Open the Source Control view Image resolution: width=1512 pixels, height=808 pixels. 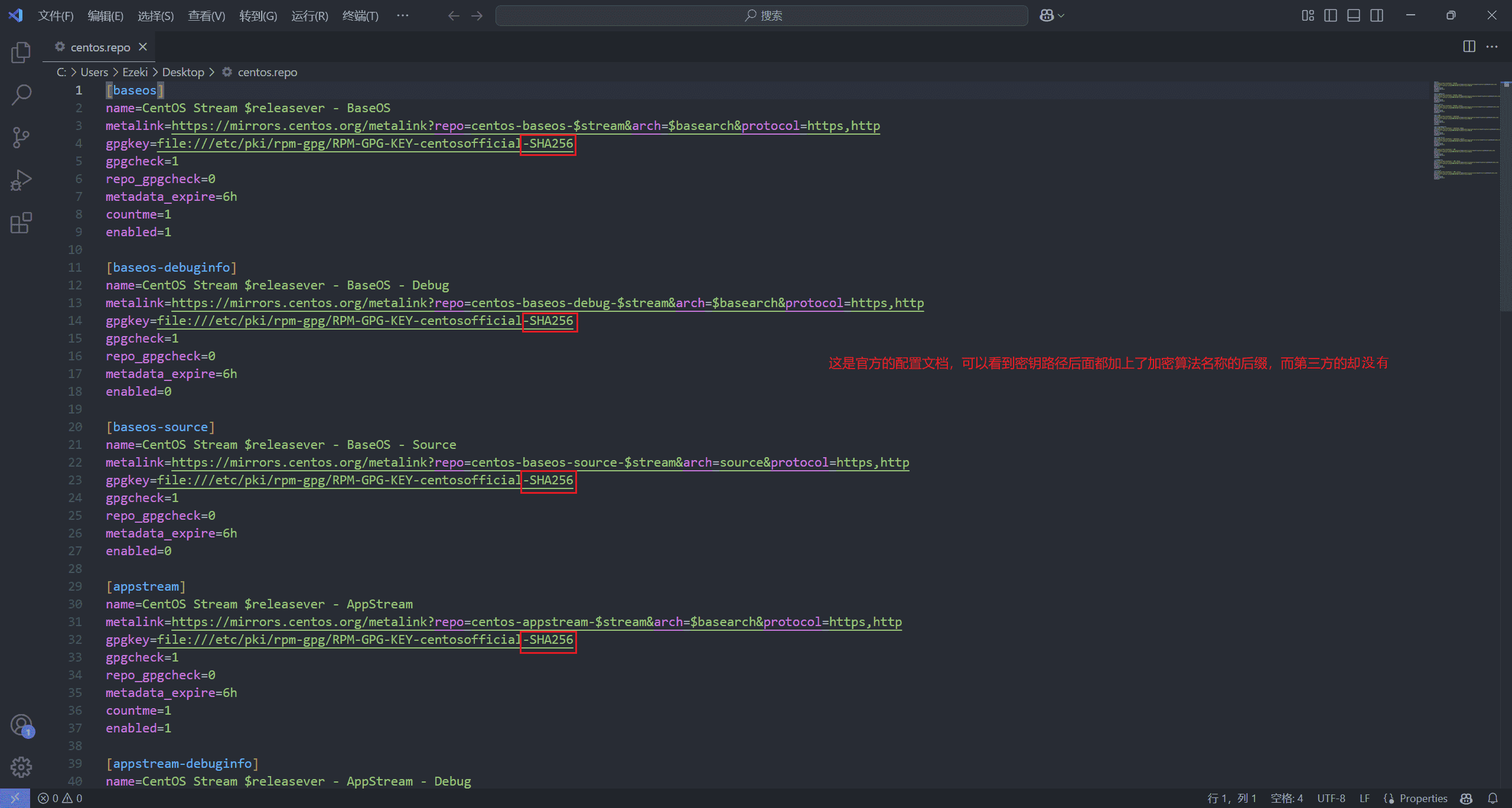click(x=21, y=137)
